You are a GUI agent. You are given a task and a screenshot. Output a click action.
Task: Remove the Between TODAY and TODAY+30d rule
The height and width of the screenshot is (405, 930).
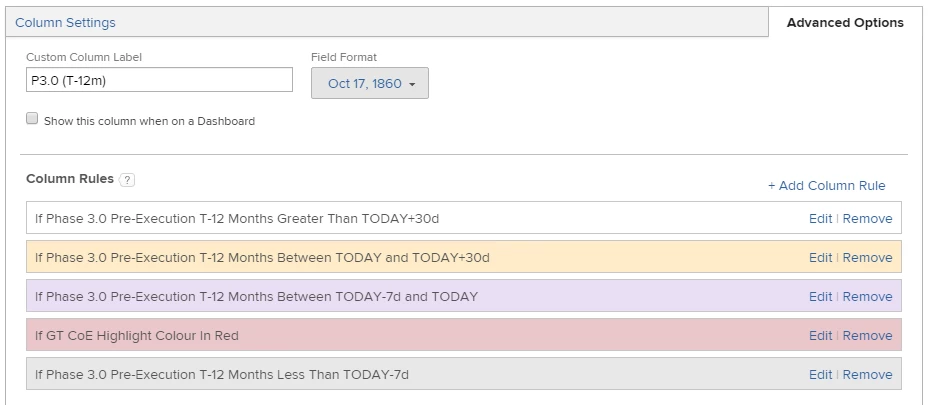[867, 257]
